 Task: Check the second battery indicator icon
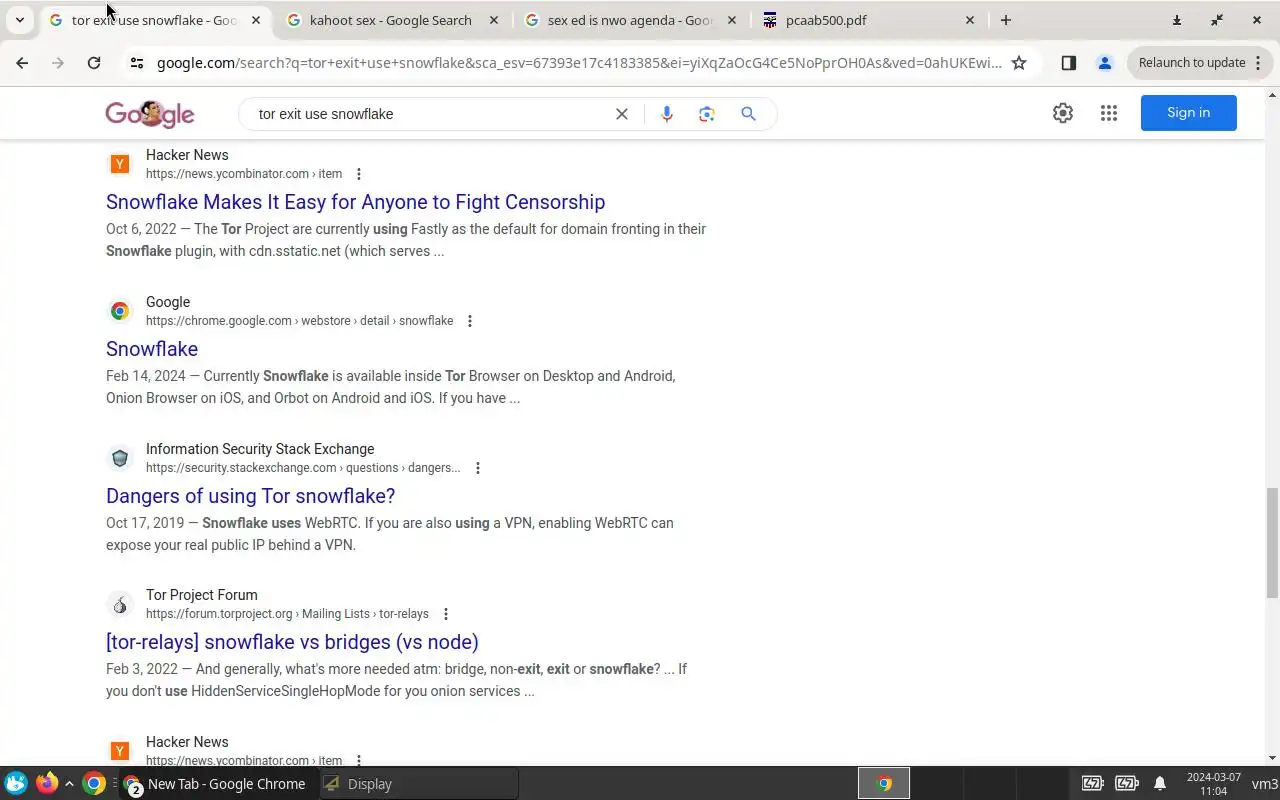pos(1127,783)
